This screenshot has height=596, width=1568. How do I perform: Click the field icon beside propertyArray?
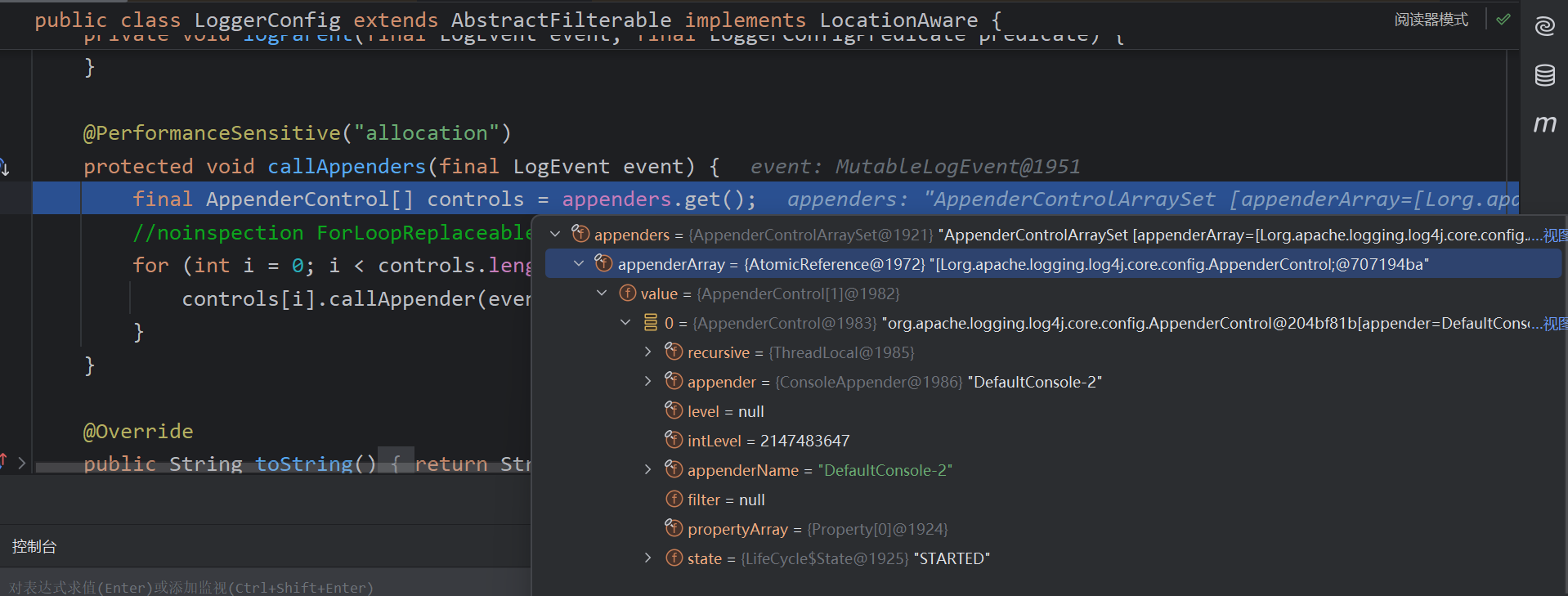(x=674, y=528)
